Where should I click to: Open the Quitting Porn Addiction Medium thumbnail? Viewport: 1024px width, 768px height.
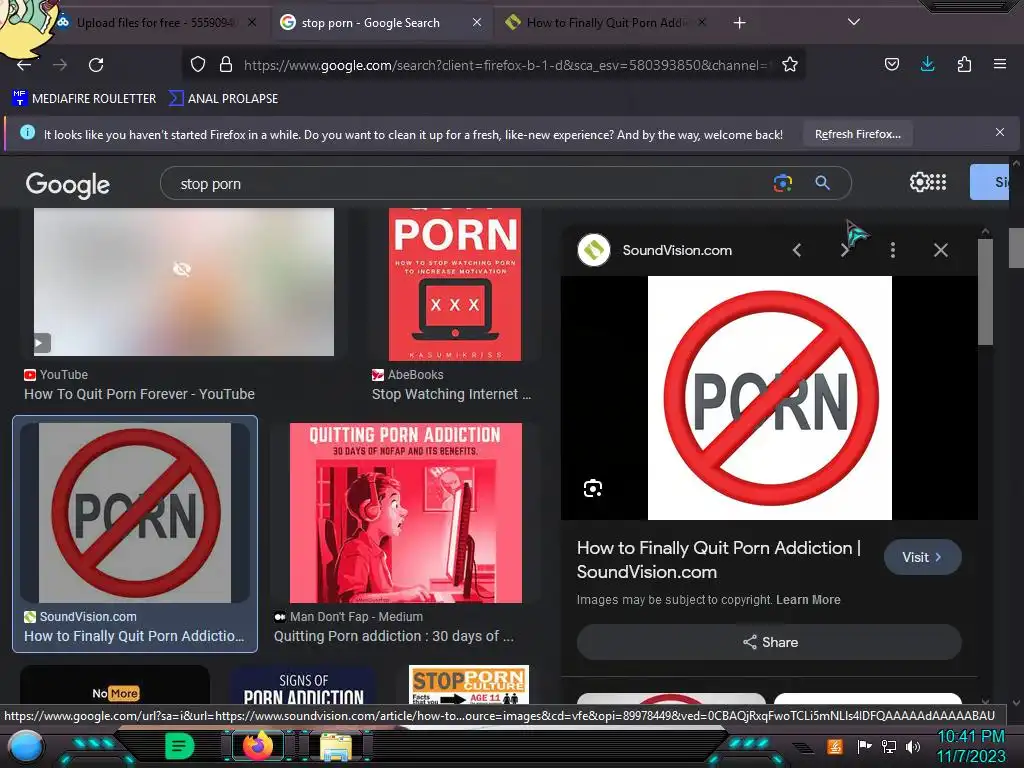coord(406,513)
